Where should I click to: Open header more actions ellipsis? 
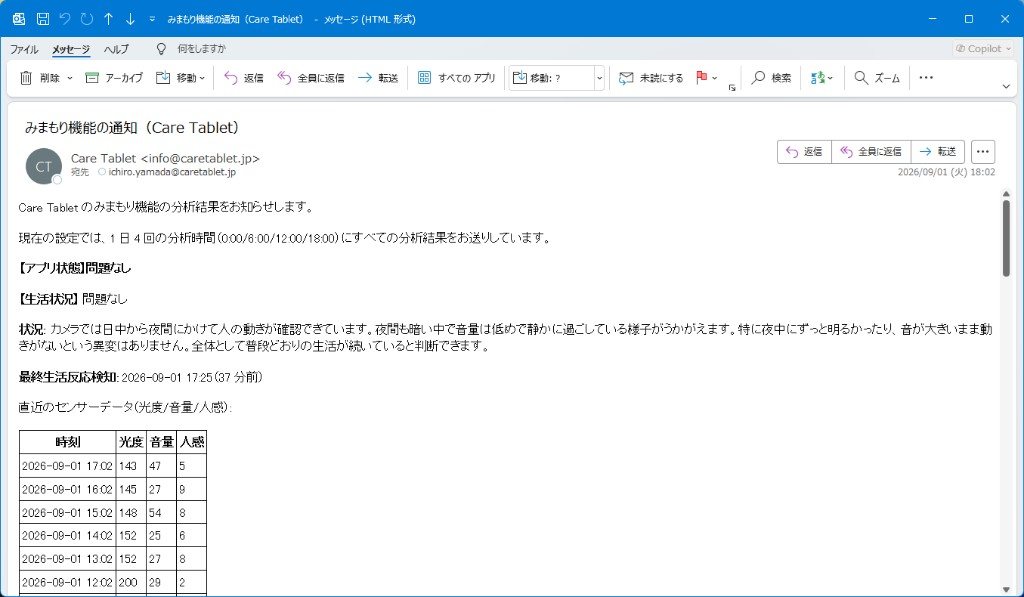(x=983, y=152)
